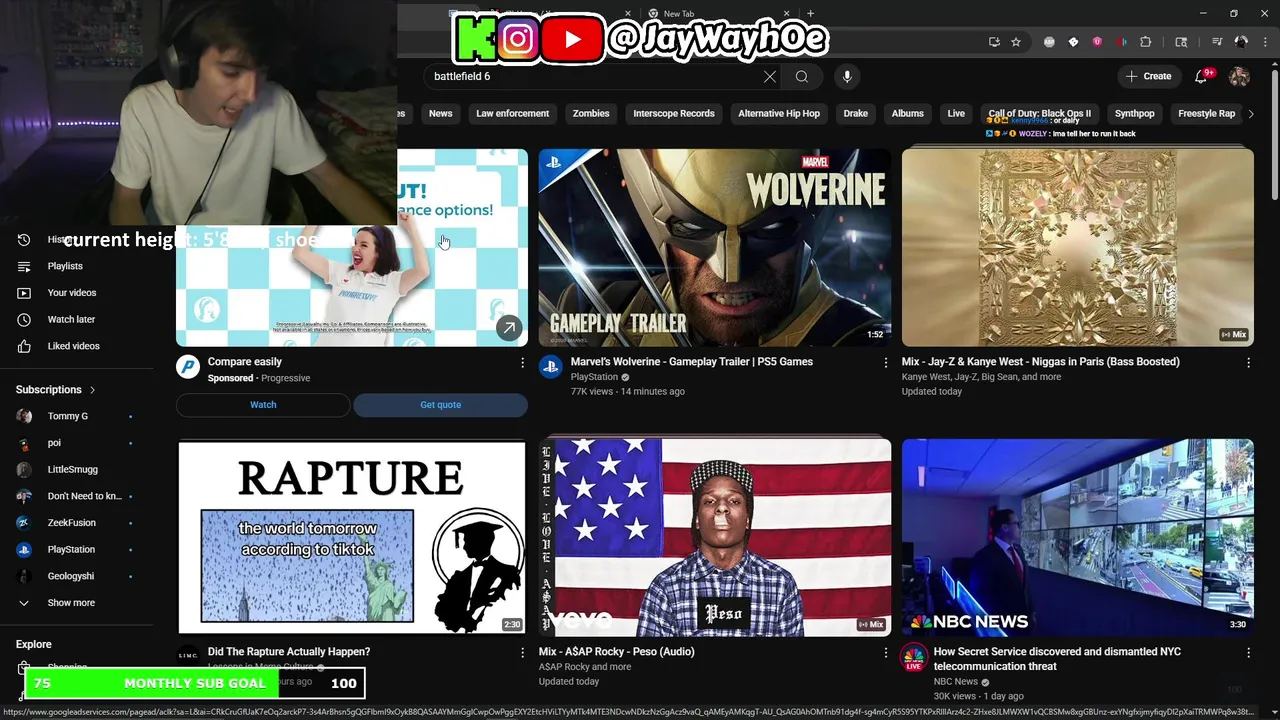Open YouTube notifications bell
The height and width of the screenshot is (720, 1280).
(x=1202, y=76)
